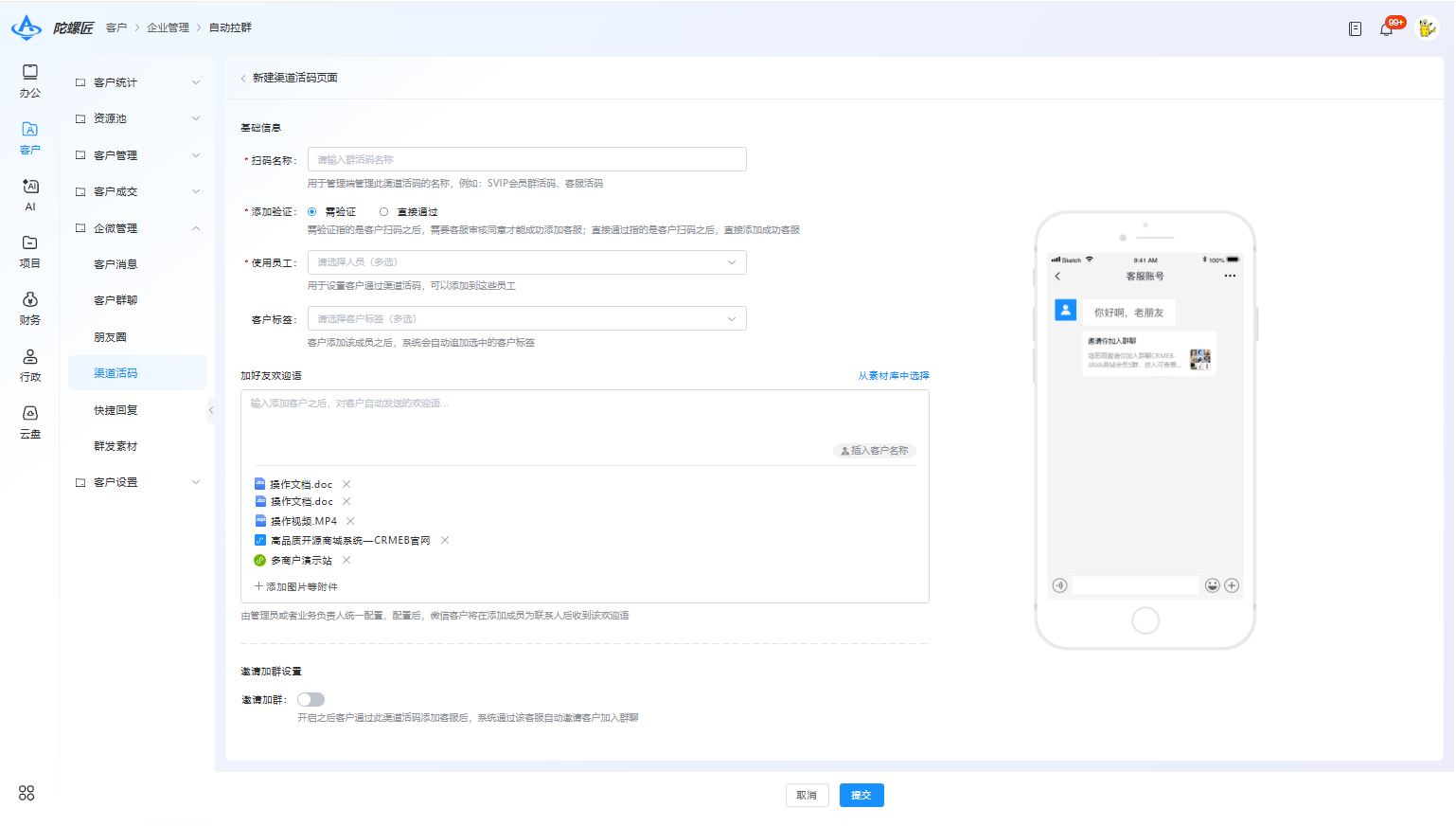Click the 提交 submit button
The height and width of the screenshot is (826, 1456).
pyautogui.click(x=861, y=796)
